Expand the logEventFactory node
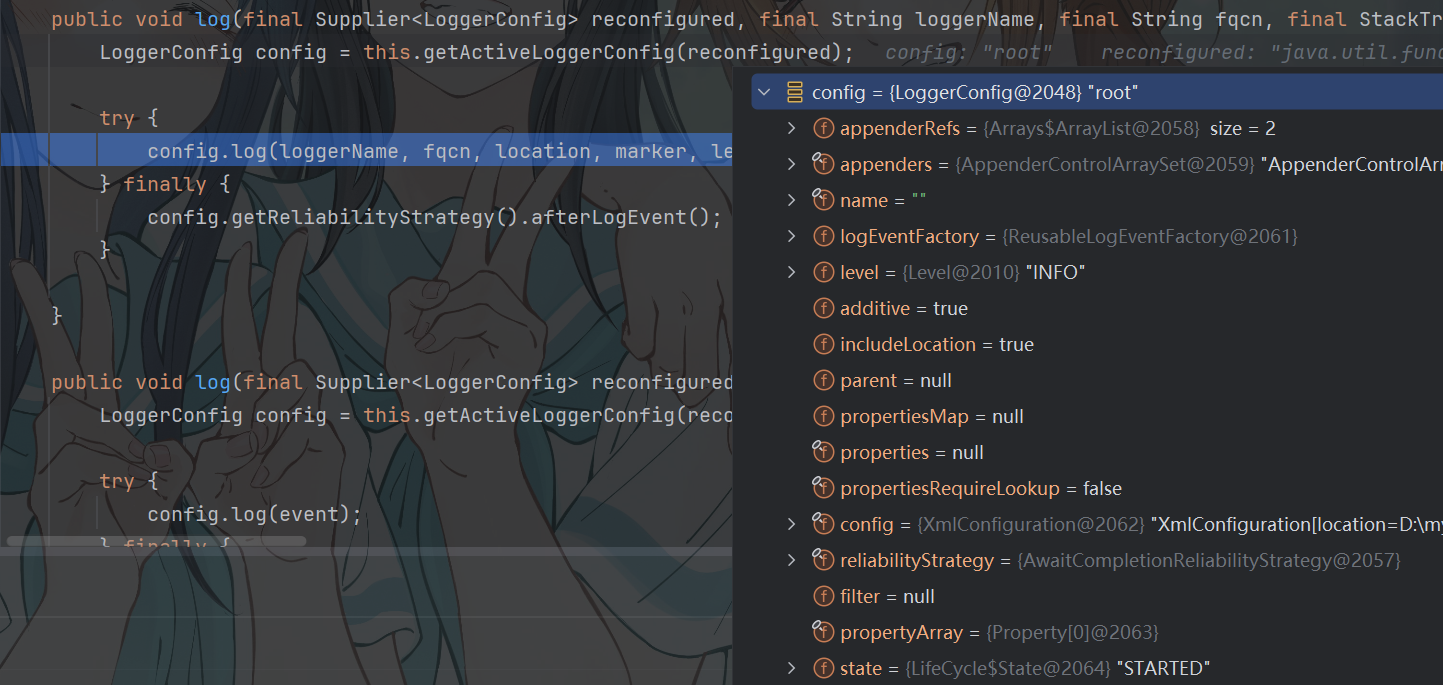Screen dimensions: 1443x685 pyautogui.click(x=792, y=237)
